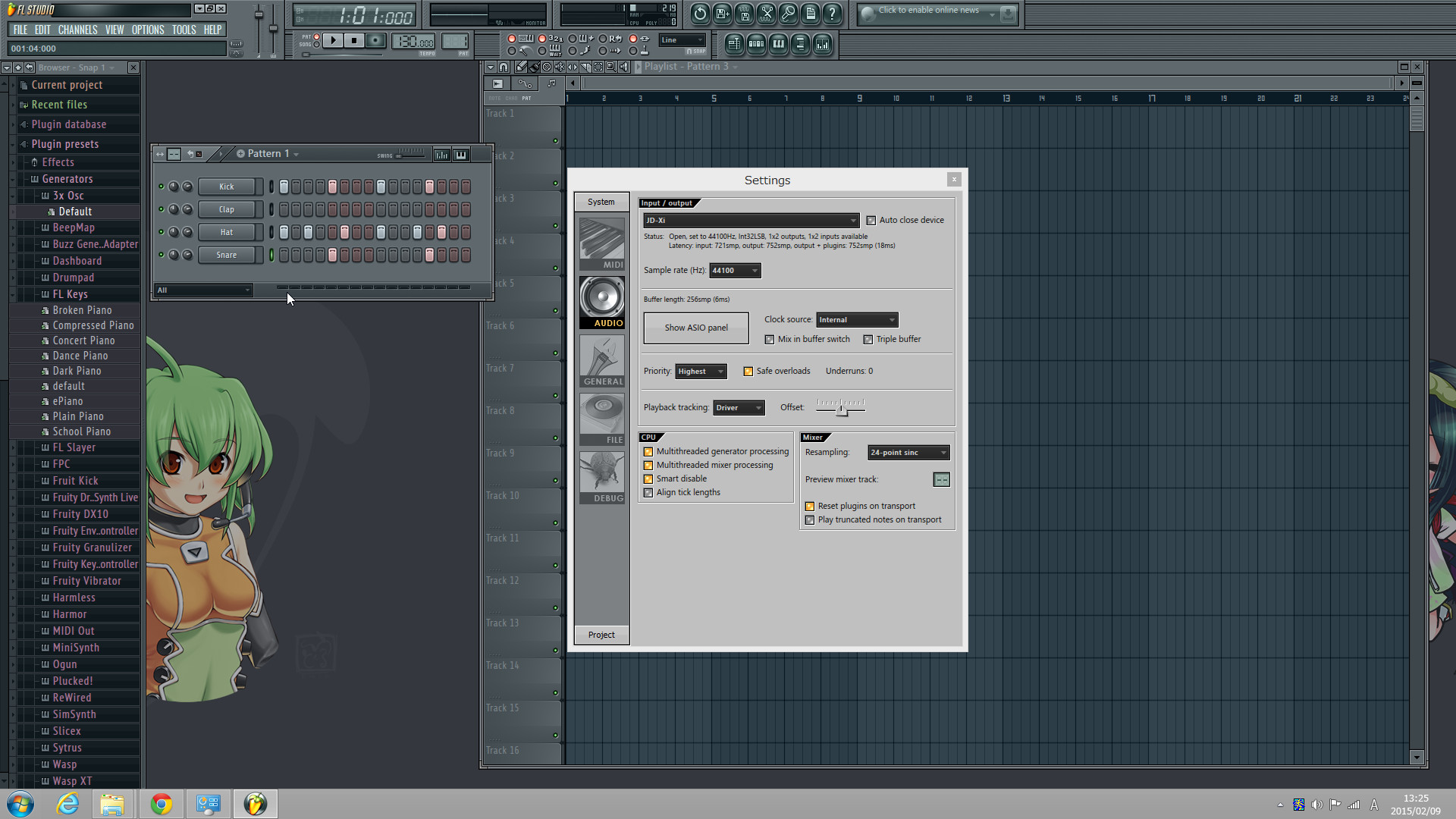Viewport: 1456px width, 819px height.
Task: Select the Slip tool in Playlist toolbar
Action: [x=573, y=67]
